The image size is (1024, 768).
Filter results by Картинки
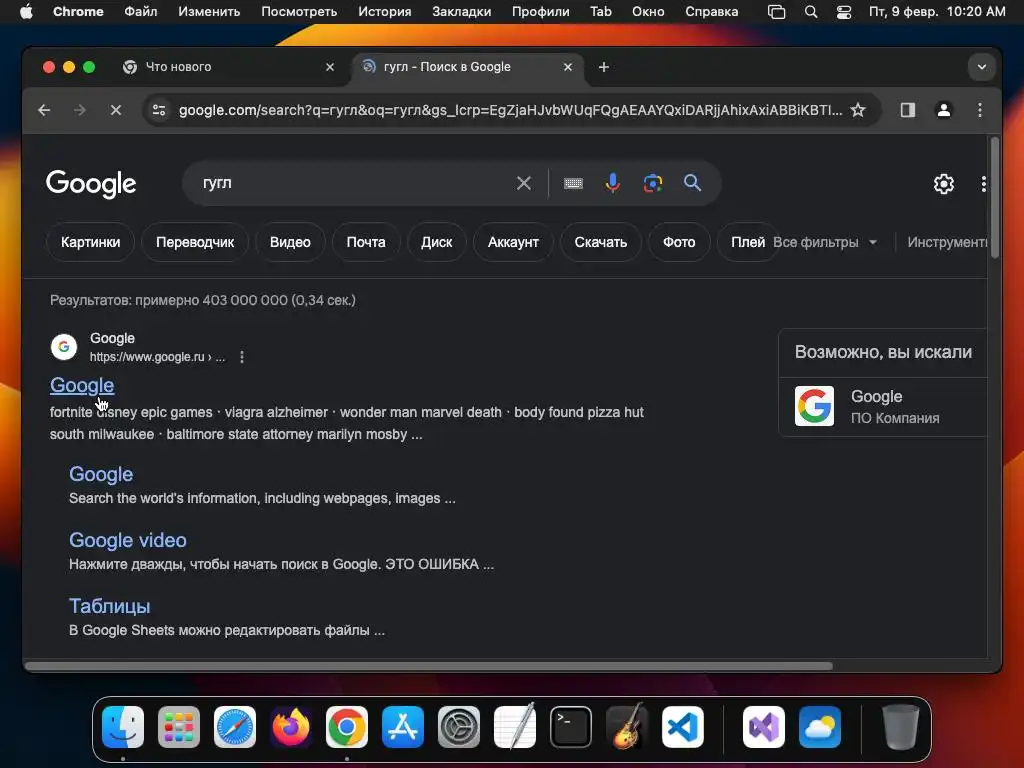point(91,242)
